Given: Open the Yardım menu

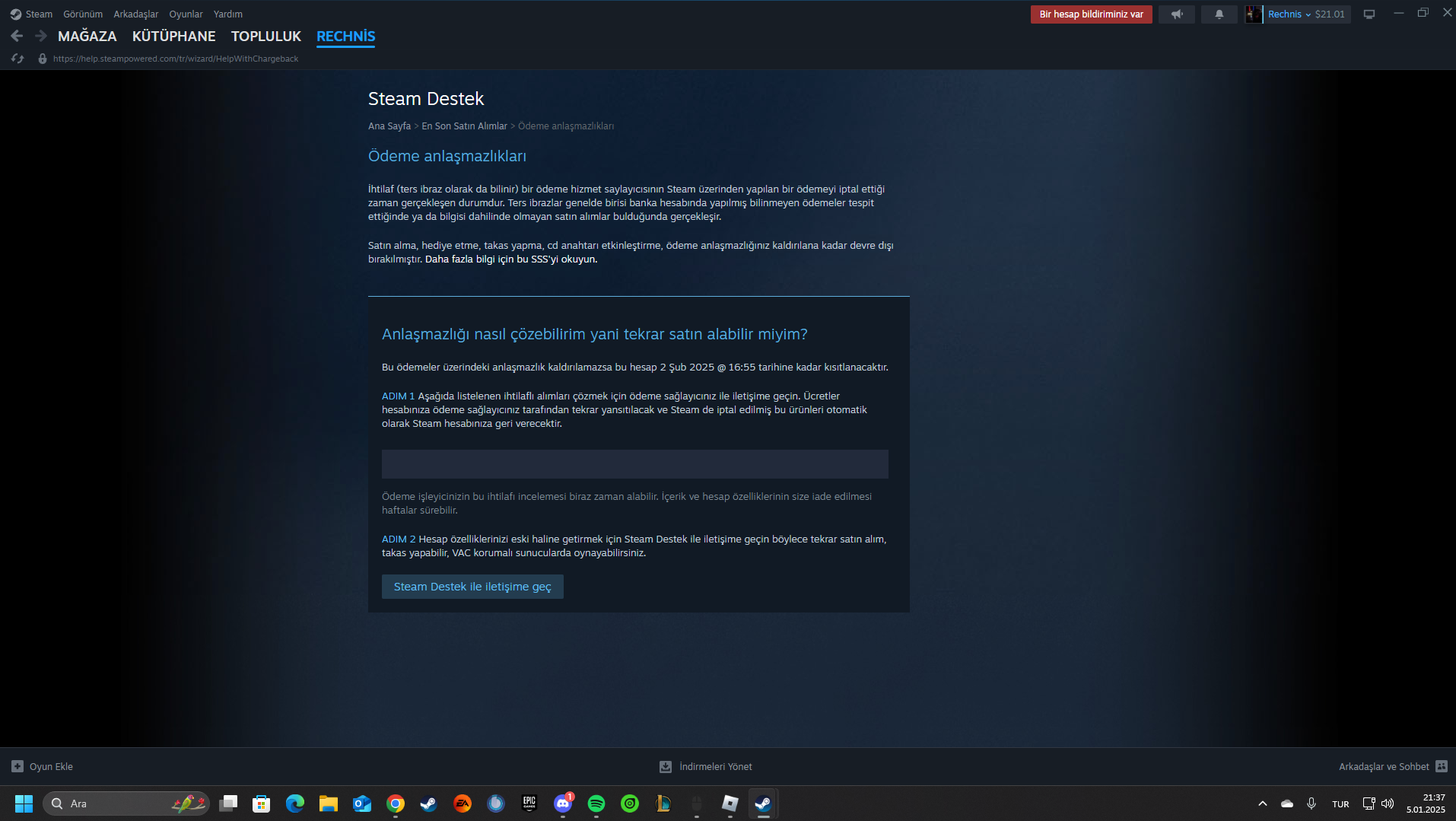Looking at the screenshot, I should [x=228, y=14].
